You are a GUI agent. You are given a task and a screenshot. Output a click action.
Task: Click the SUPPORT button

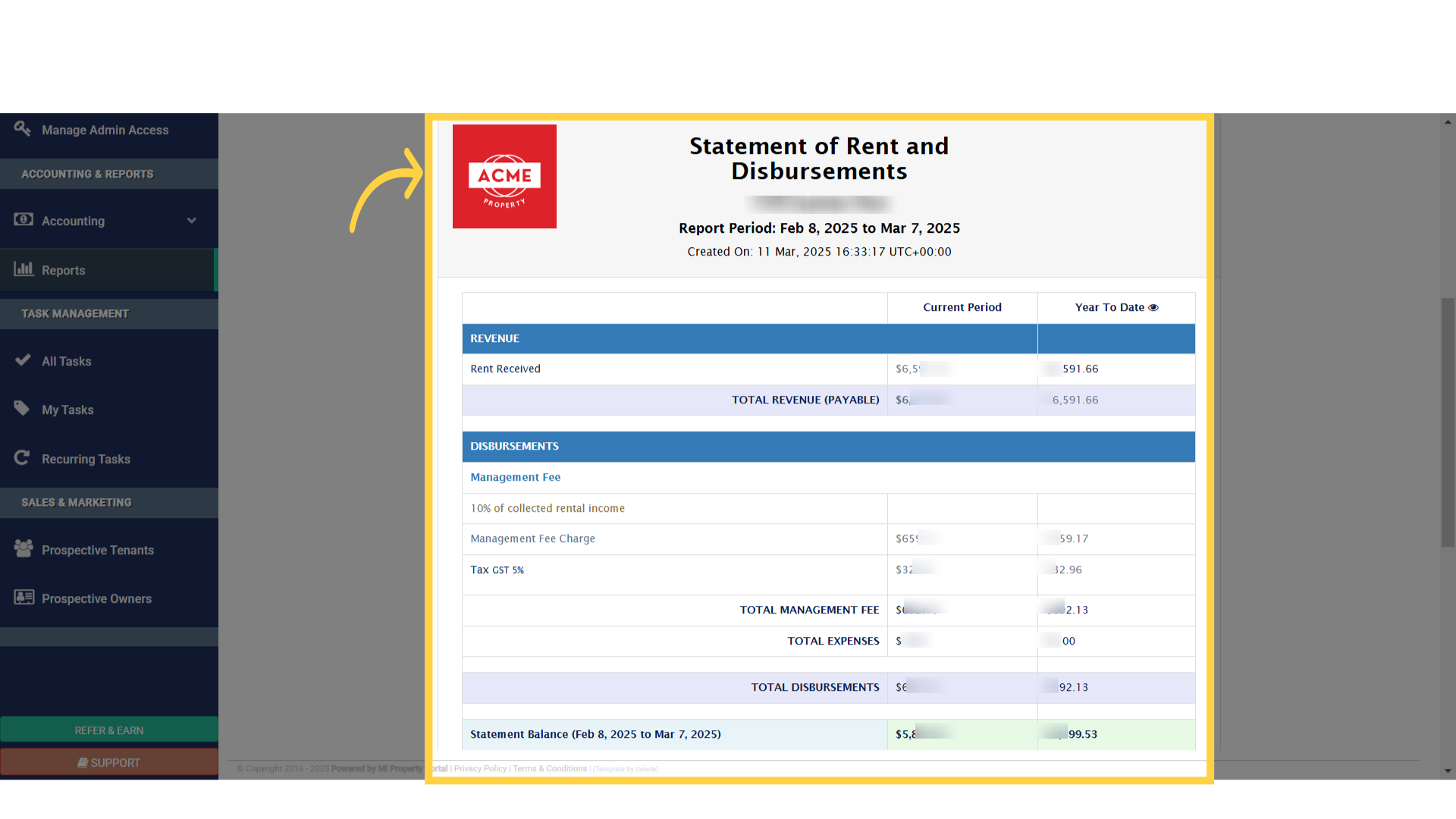(109, 762)
